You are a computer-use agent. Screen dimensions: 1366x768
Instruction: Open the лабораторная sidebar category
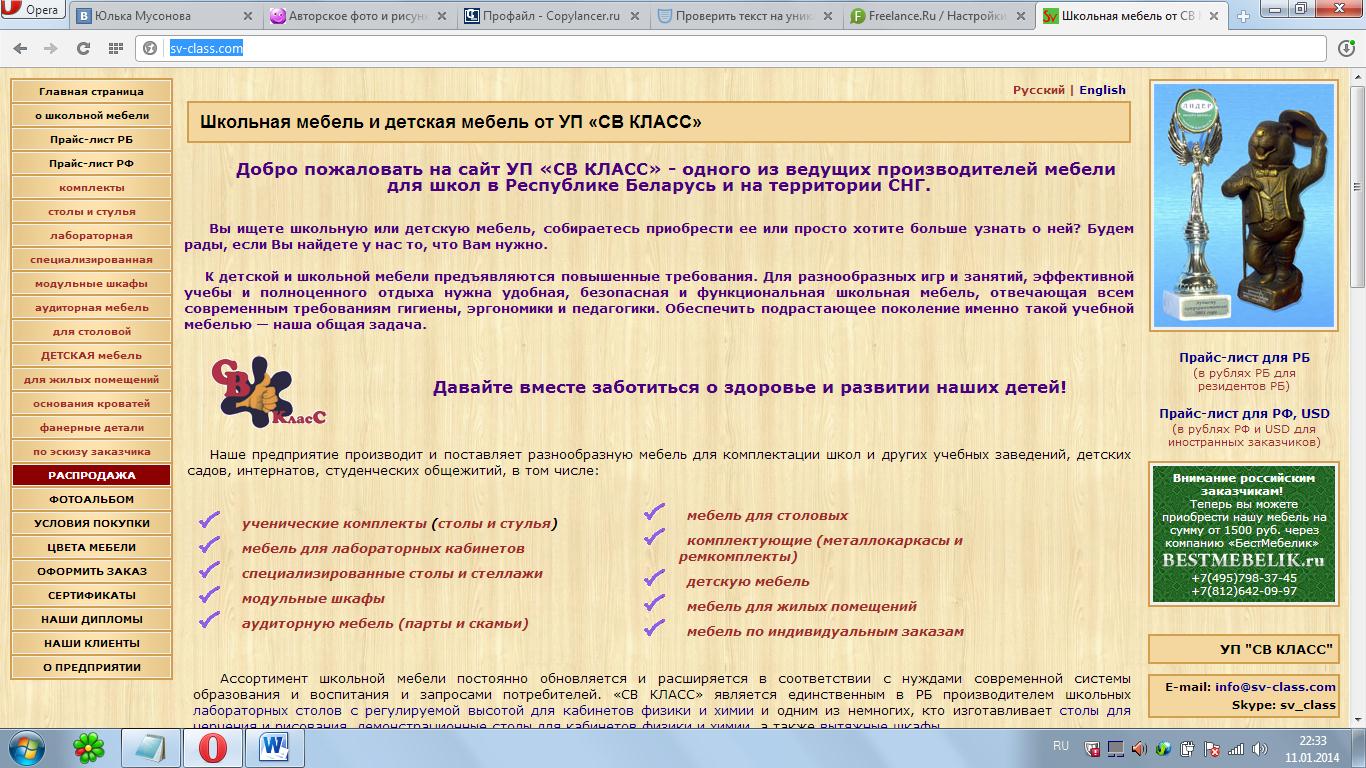[x=91, y=235]
